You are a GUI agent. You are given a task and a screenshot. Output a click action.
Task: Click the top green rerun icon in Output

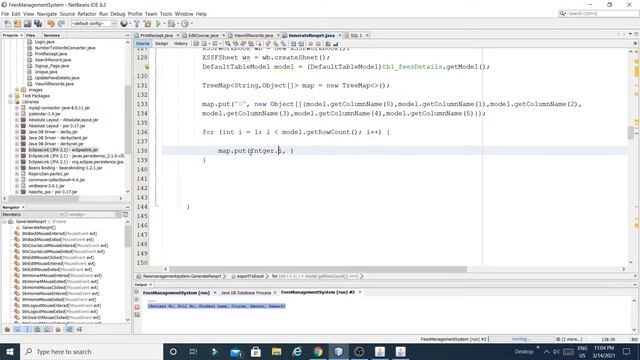(137, 291)
